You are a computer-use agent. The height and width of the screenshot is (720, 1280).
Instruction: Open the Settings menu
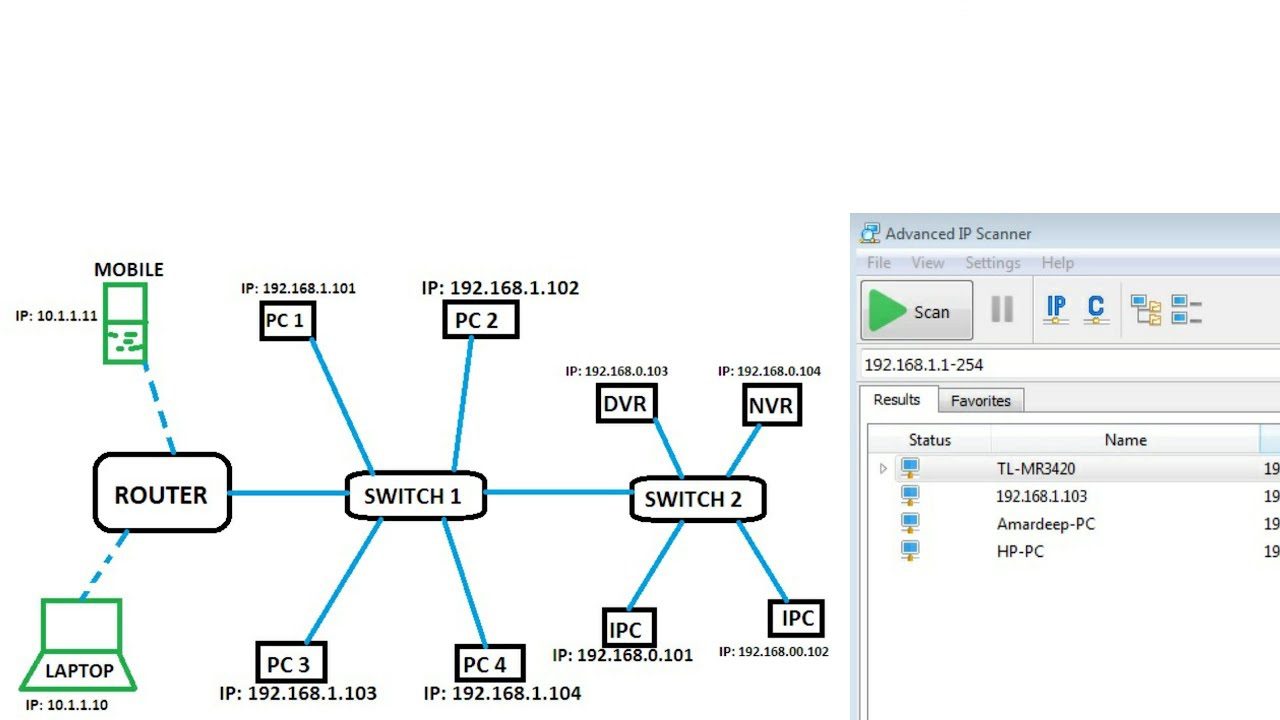pos(992,263)
